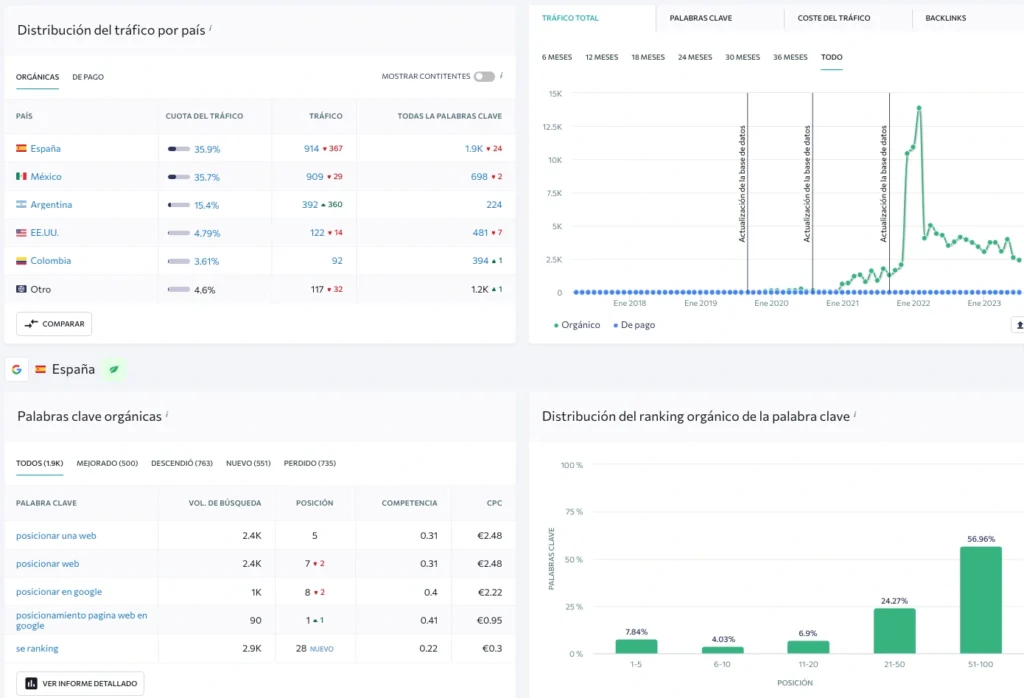The width and height of the screenshot is (1024, 698).
Task: Open Ver informe detallado
Action: [x=80, y=684]
